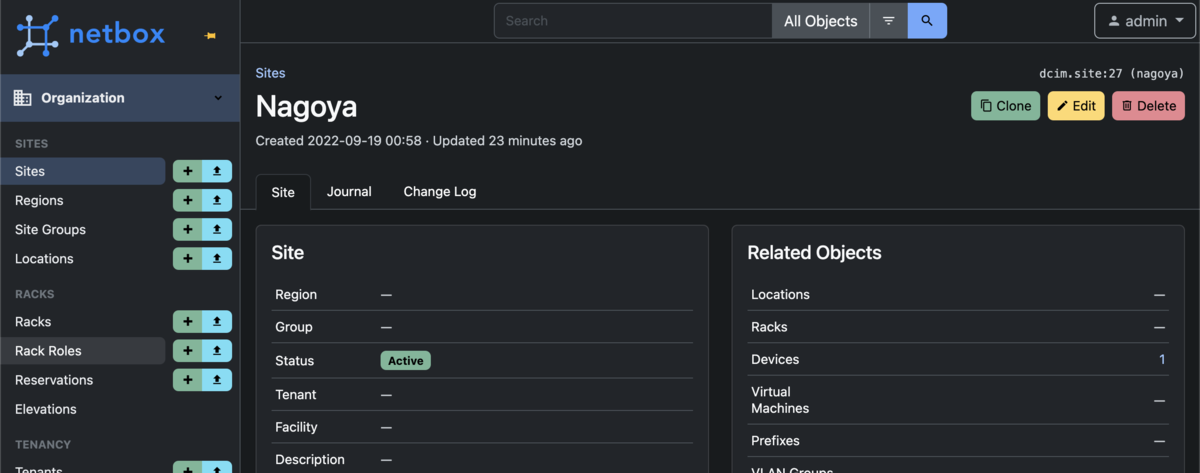Switch to the Journal tab
Image resolution: width=1200 pixels, height=473 pixels.
[349, 191]
